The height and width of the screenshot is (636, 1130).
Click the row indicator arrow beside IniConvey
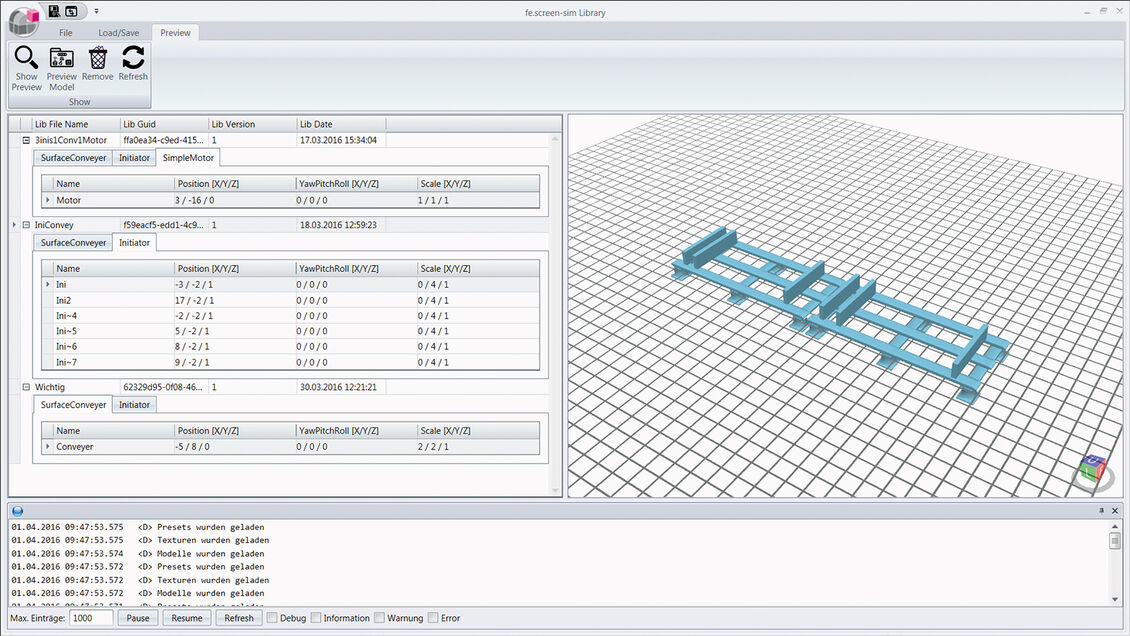coord(14,225)
